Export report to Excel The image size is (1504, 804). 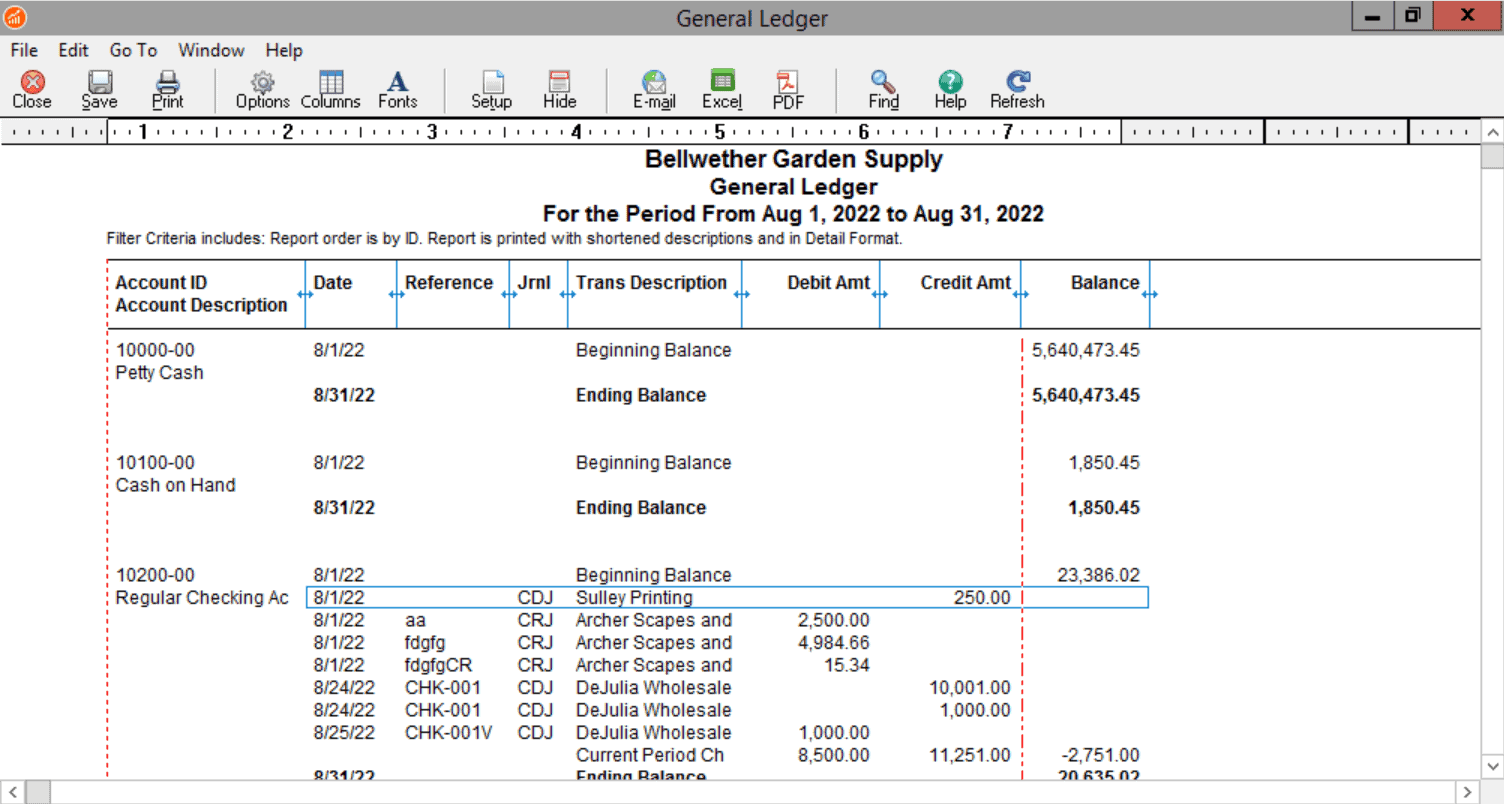722,89
